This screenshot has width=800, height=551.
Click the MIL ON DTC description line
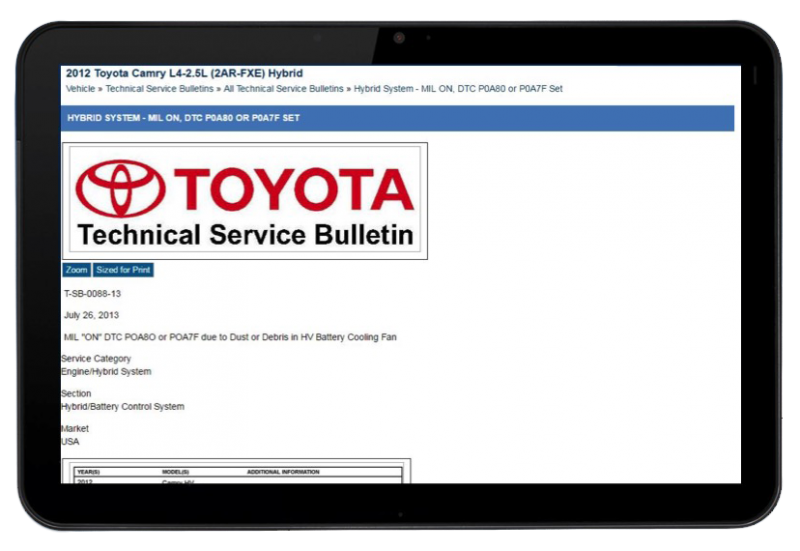(230, 337)
